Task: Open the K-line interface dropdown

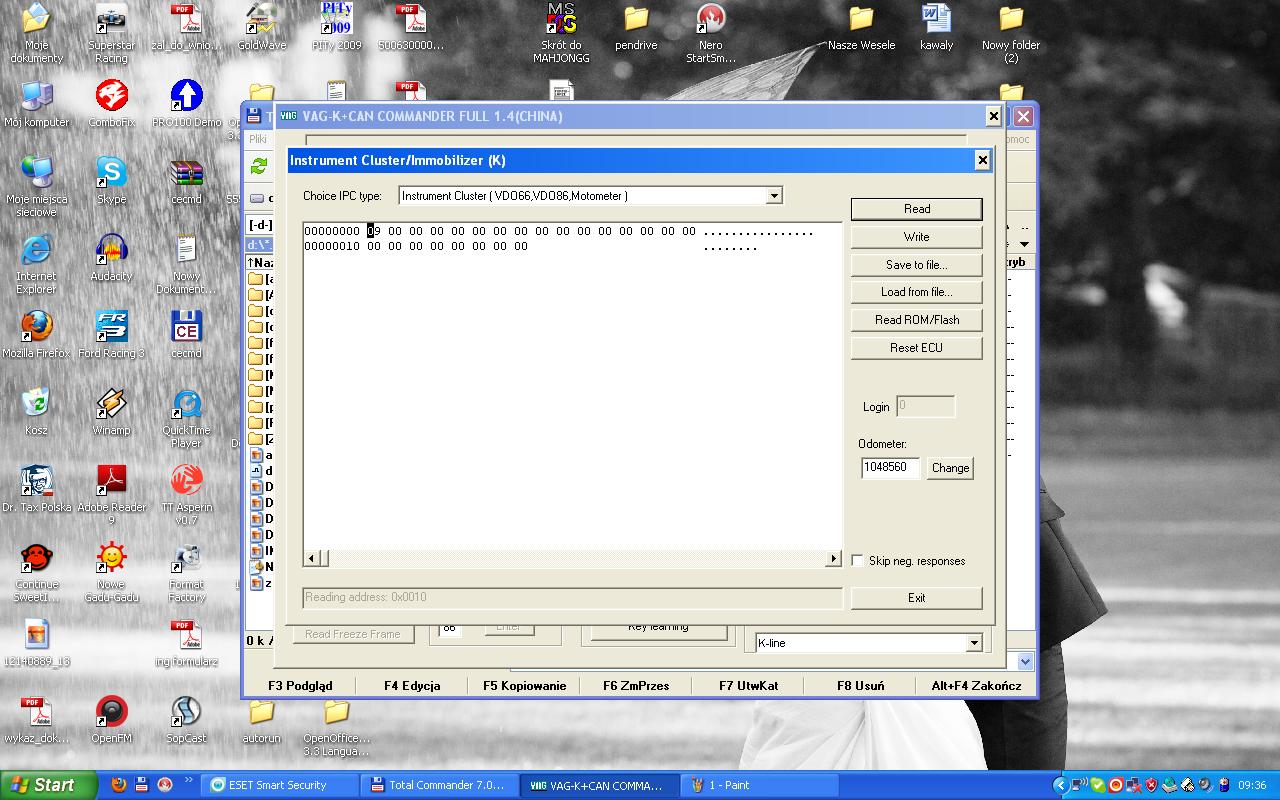Action: tap(974, 643)
